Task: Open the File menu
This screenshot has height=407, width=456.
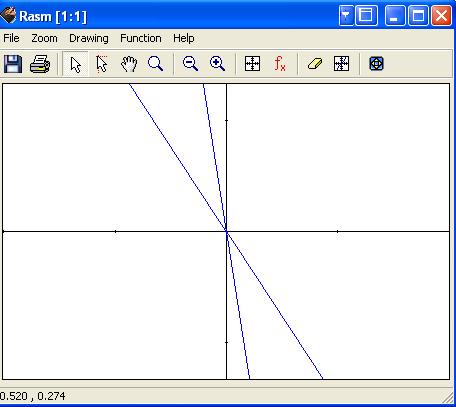Action: point(11,38)
